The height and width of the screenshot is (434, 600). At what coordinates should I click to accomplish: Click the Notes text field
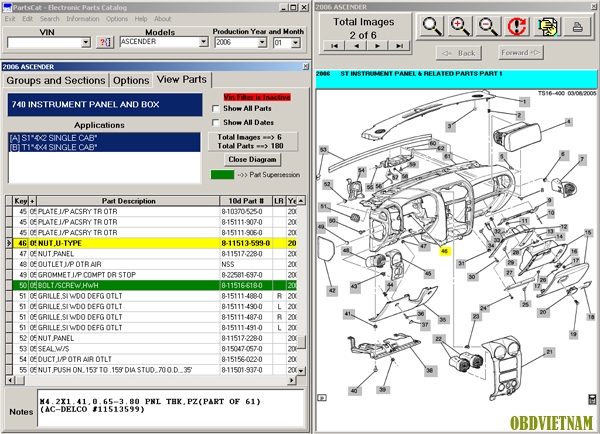click(x=171, y=408)
